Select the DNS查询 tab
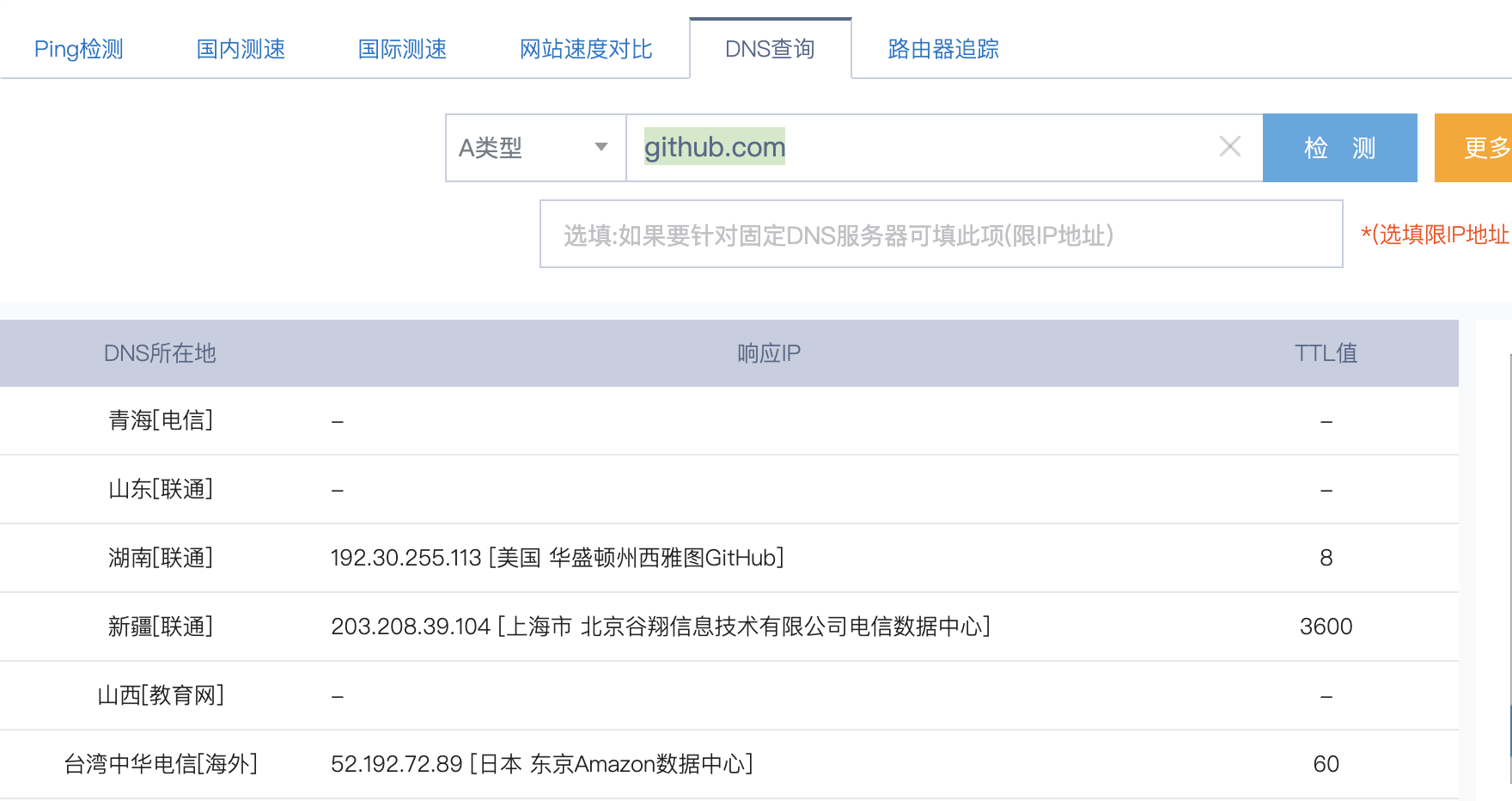This screenshot has width=1512, height=801. 770,49
